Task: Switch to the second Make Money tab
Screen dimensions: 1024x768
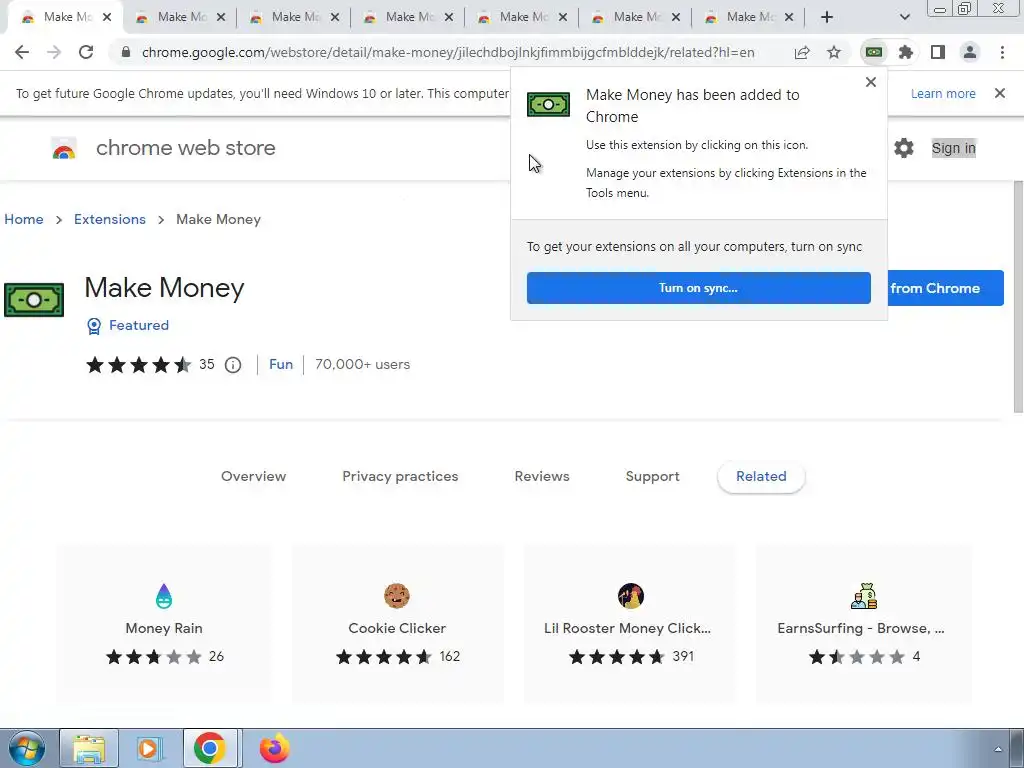Action: pos(180,18)
